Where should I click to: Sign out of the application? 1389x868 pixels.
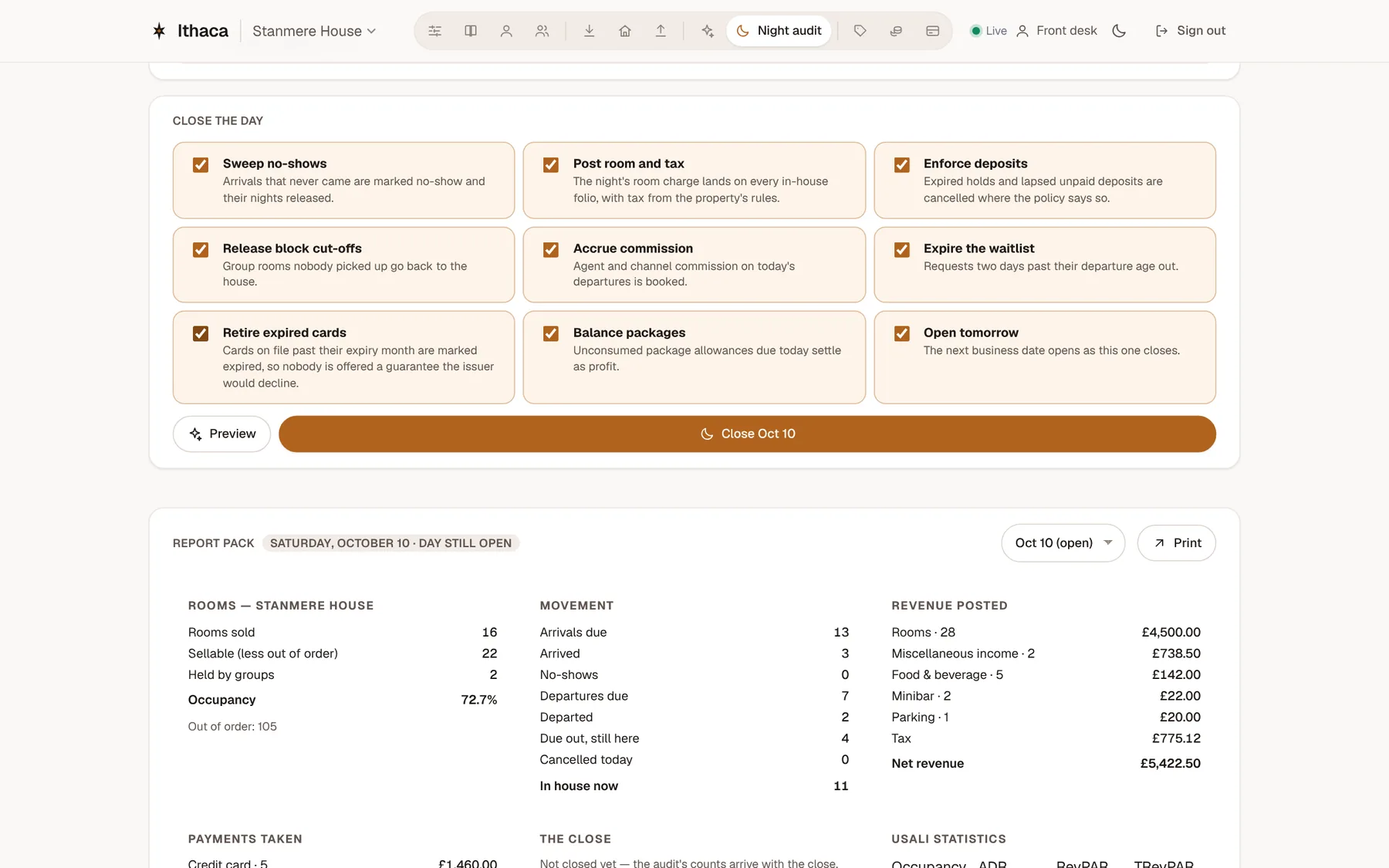pyautogui.click(x=1191, y=31)
